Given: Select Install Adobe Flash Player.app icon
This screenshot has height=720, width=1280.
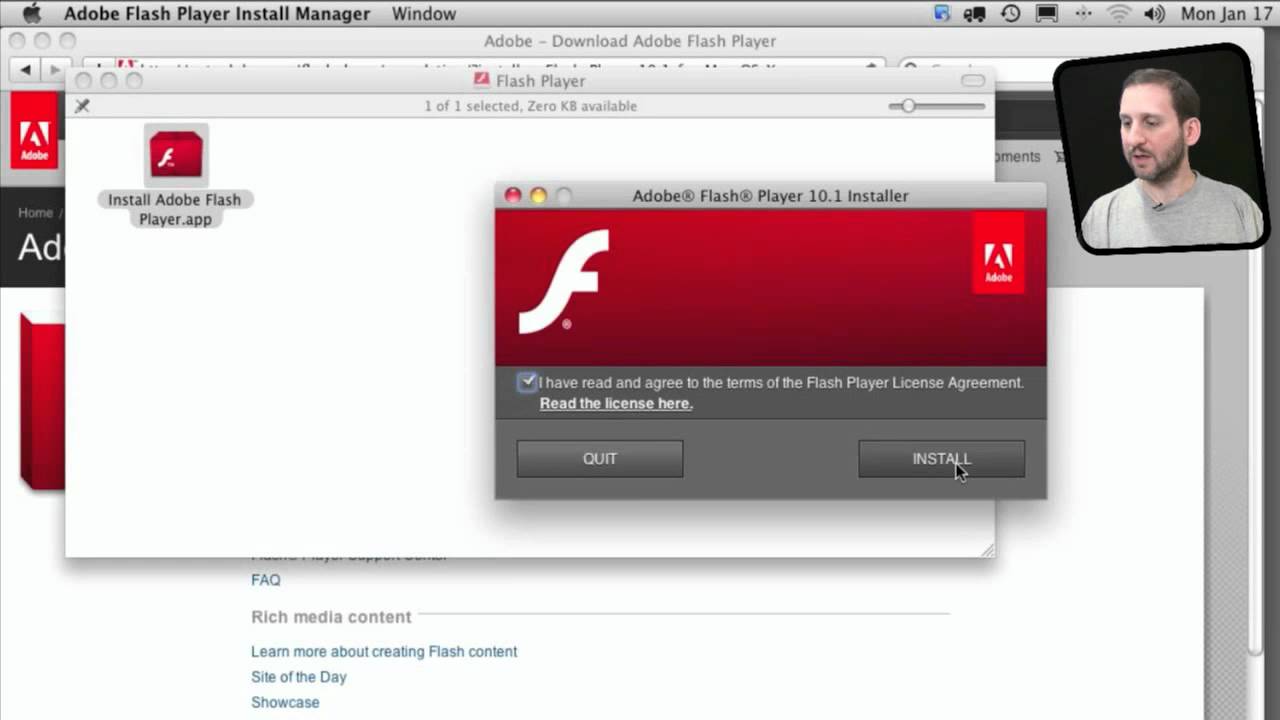Looking at the screenshot, I should (x=176, y=154).
